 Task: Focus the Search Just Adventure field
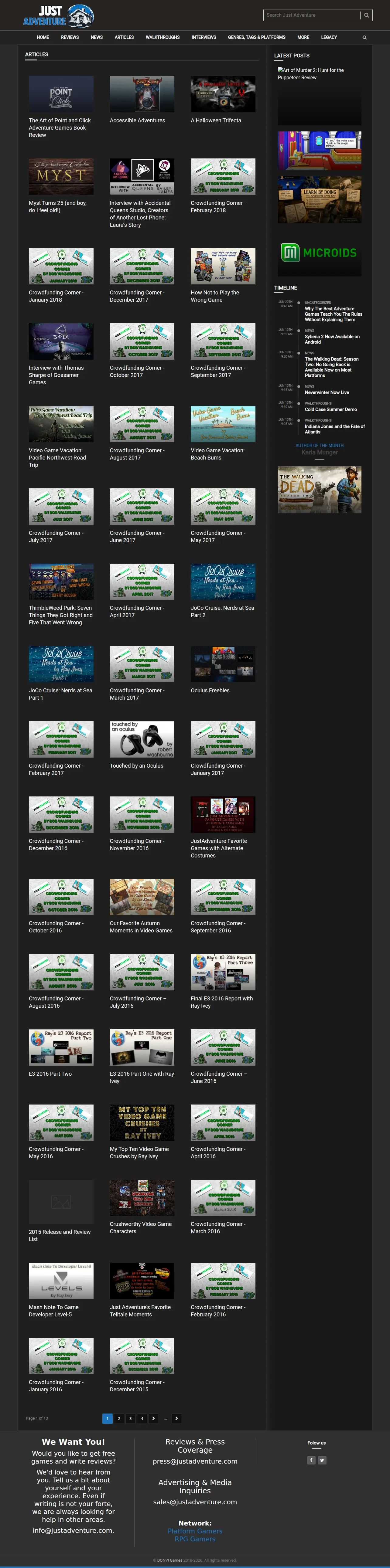(312, 15)
